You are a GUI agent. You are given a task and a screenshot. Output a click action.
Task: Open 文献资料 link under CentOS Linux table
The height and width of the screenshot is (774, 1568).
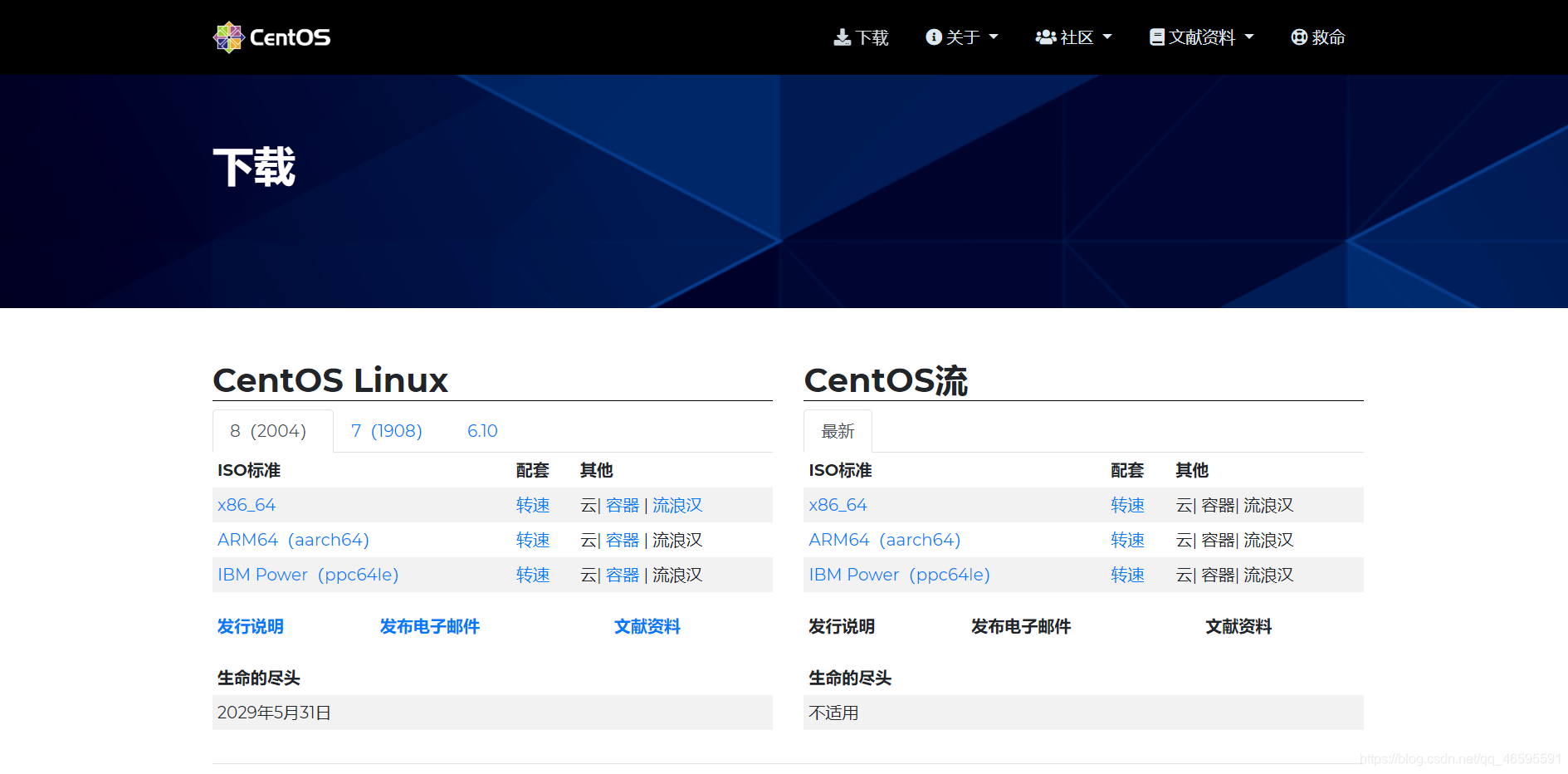click(647, 626)
